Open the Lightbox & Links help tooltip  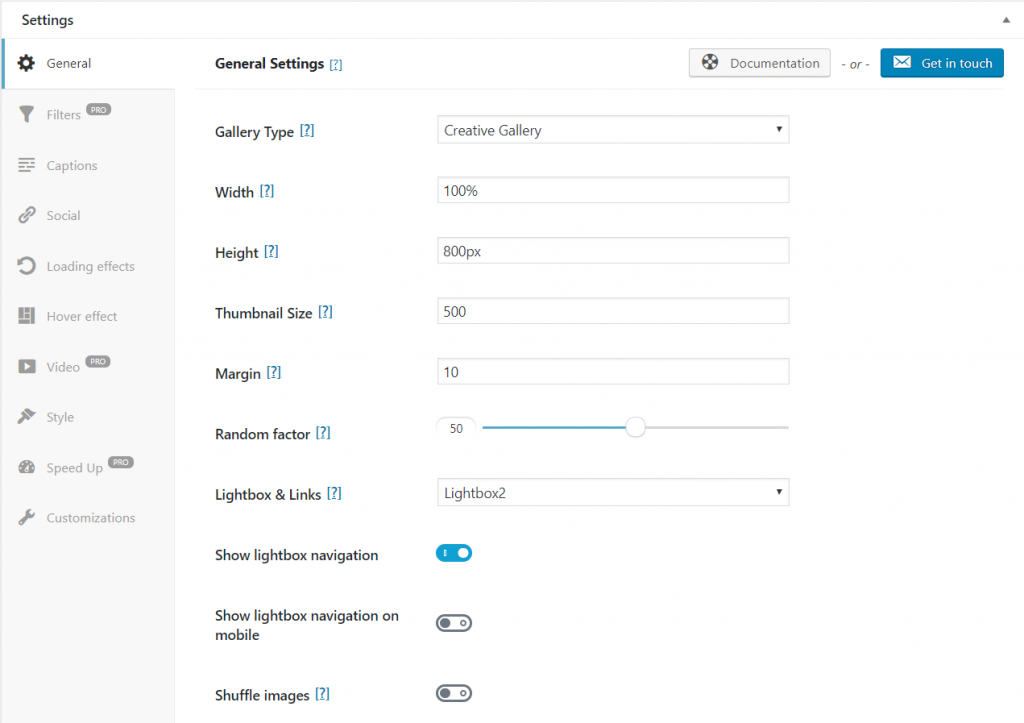(334, 493)
